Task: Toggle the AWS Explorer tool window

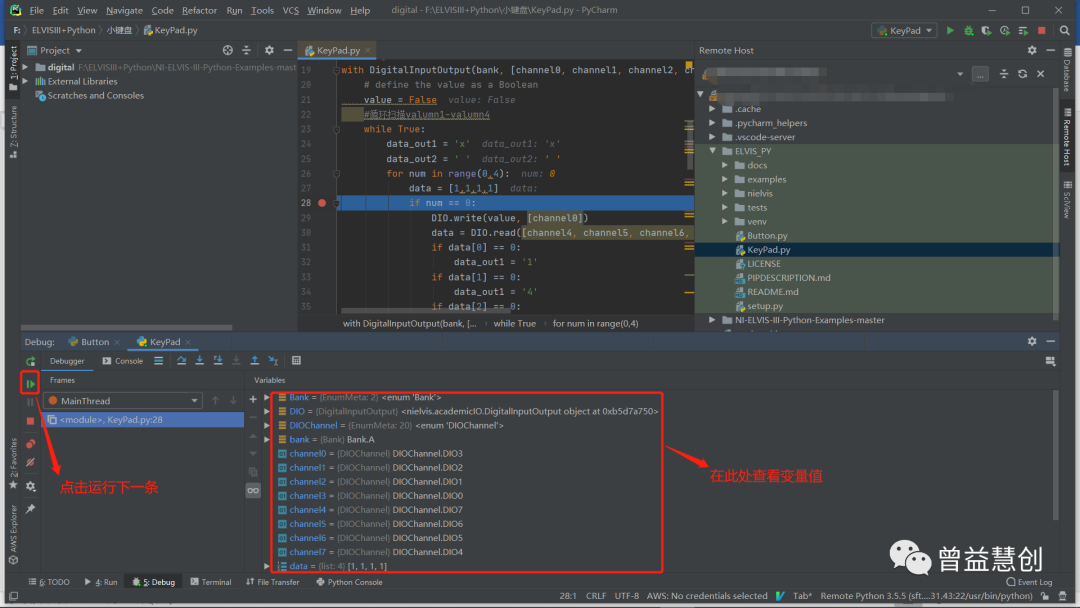Action: coord(13,536)
